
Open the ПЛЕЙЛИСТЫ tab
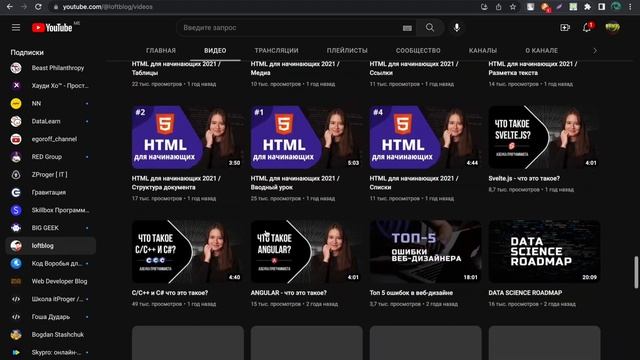coord(347,51)
